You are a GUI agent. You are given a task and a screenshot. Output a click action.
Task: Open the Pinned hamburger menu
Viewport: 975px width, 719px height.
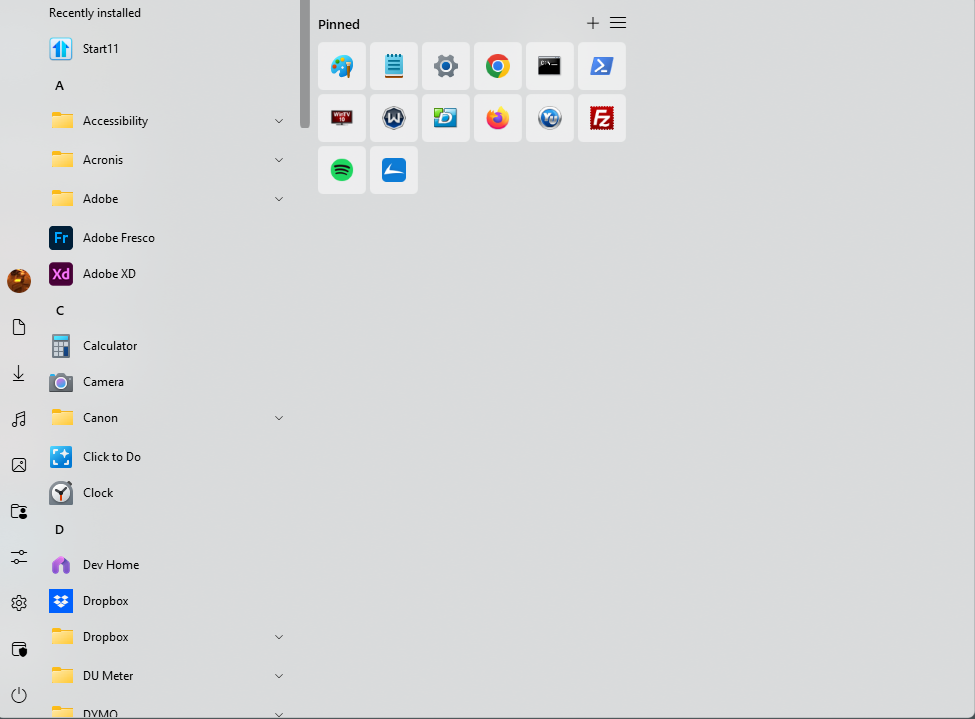[618, 23]
